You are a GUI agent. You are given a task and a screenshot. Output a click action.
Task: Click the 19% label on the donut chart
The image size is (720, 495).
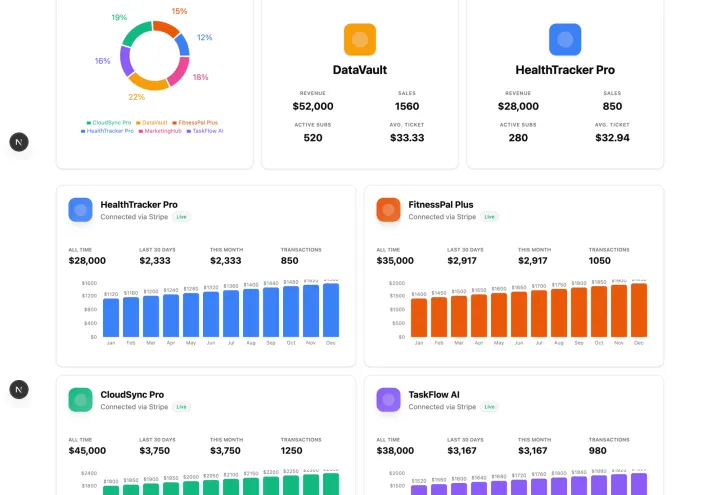click(119, 17)
